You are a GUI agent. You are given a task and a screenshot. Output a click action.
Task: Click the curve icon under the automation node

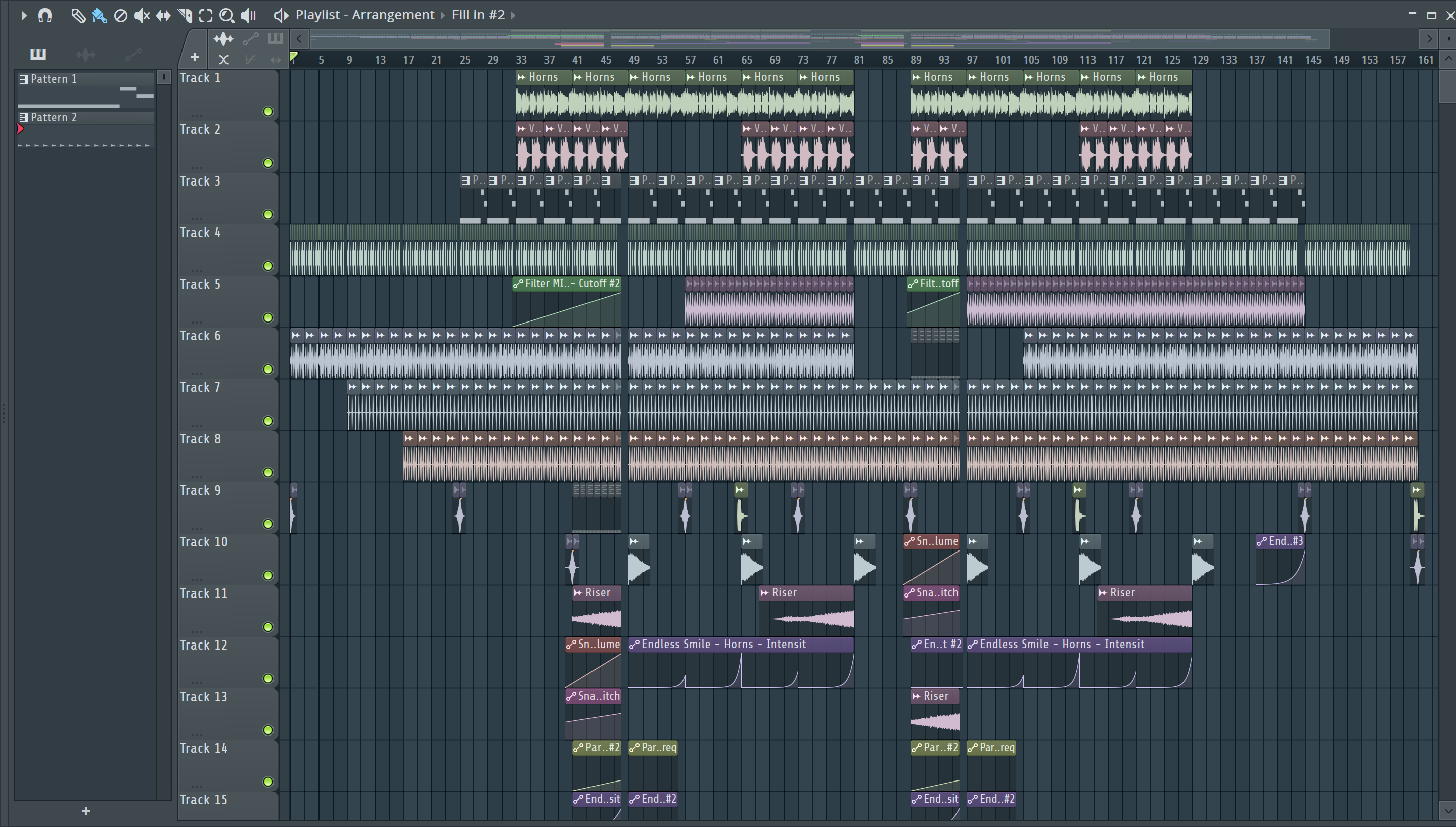(250, 59)
